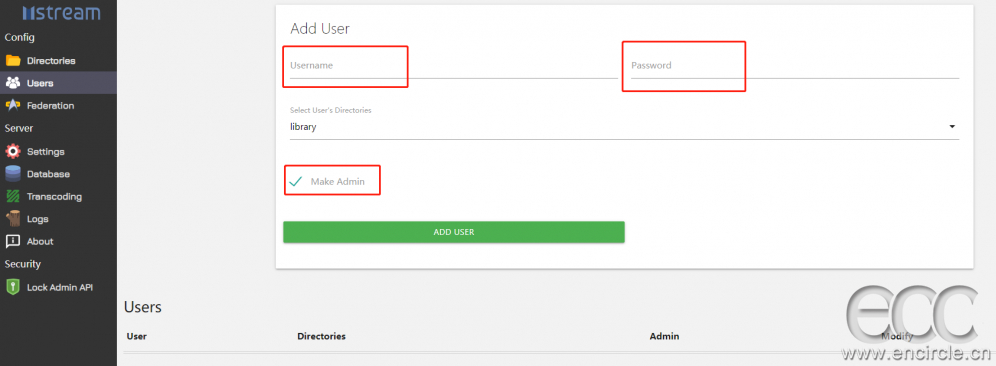
Task: Click the About info bubble icon
Action: 13,241
